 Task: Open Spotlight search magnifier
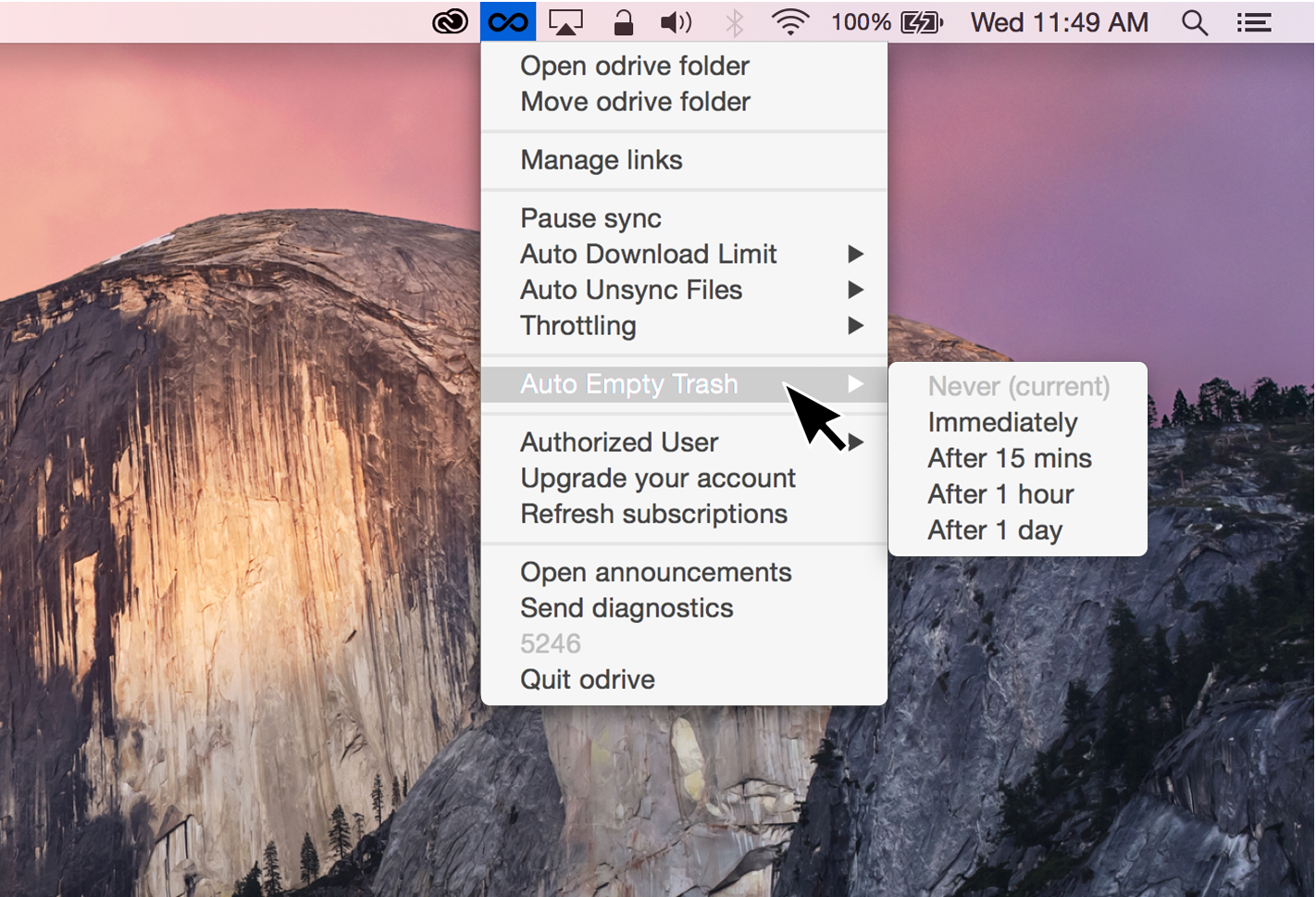[1195, 22]
